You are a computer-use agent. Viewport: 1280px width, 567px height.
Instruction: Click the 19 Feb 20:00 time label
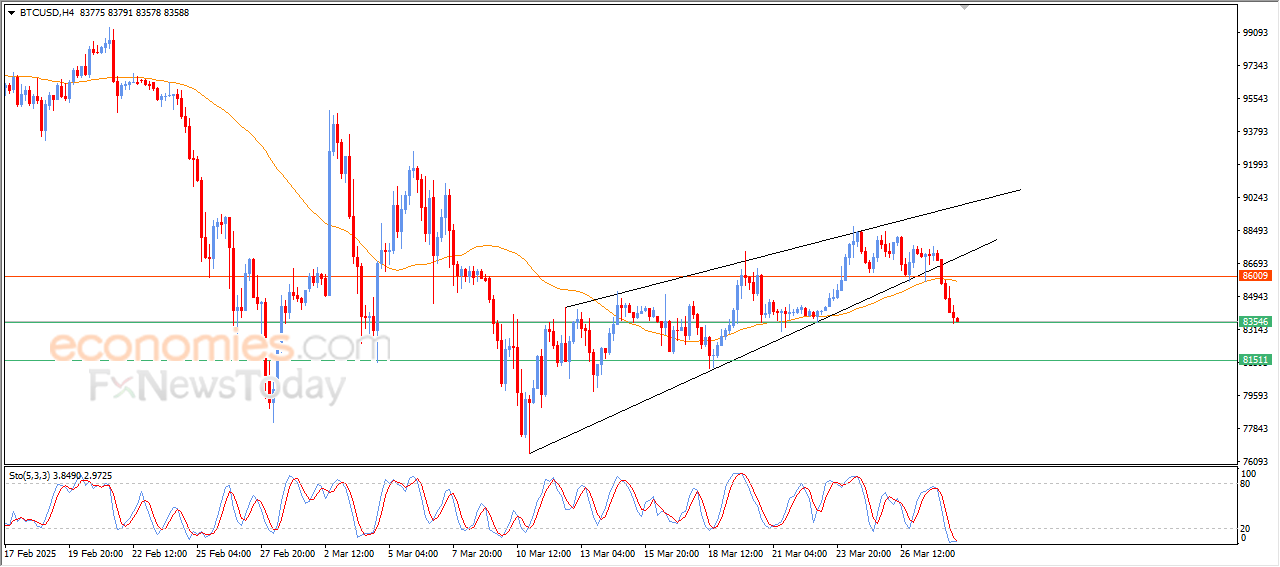95,552
